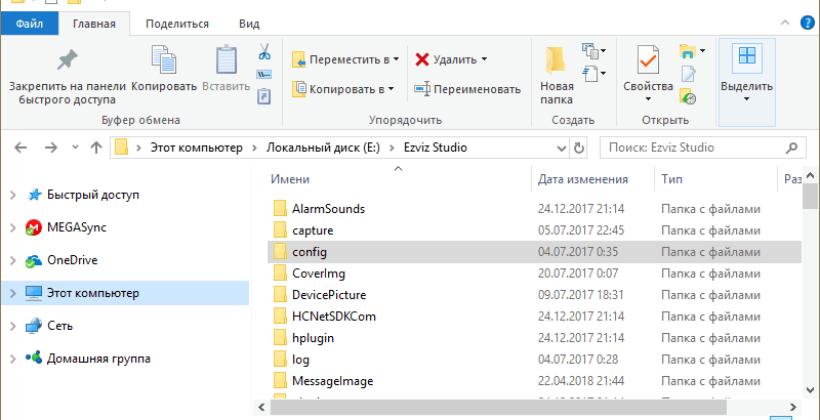Click the red X Удалить (Delete) button
Screen dimensions: 820x420
click(x=446, y=60)
